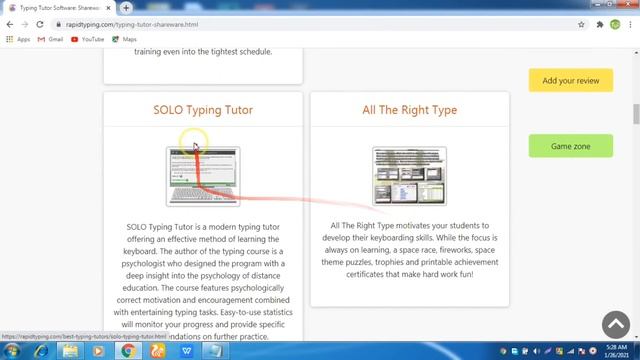Open the media player taskbar icon
The width and height of the screenshot is (640, 360).
[98, 351]
